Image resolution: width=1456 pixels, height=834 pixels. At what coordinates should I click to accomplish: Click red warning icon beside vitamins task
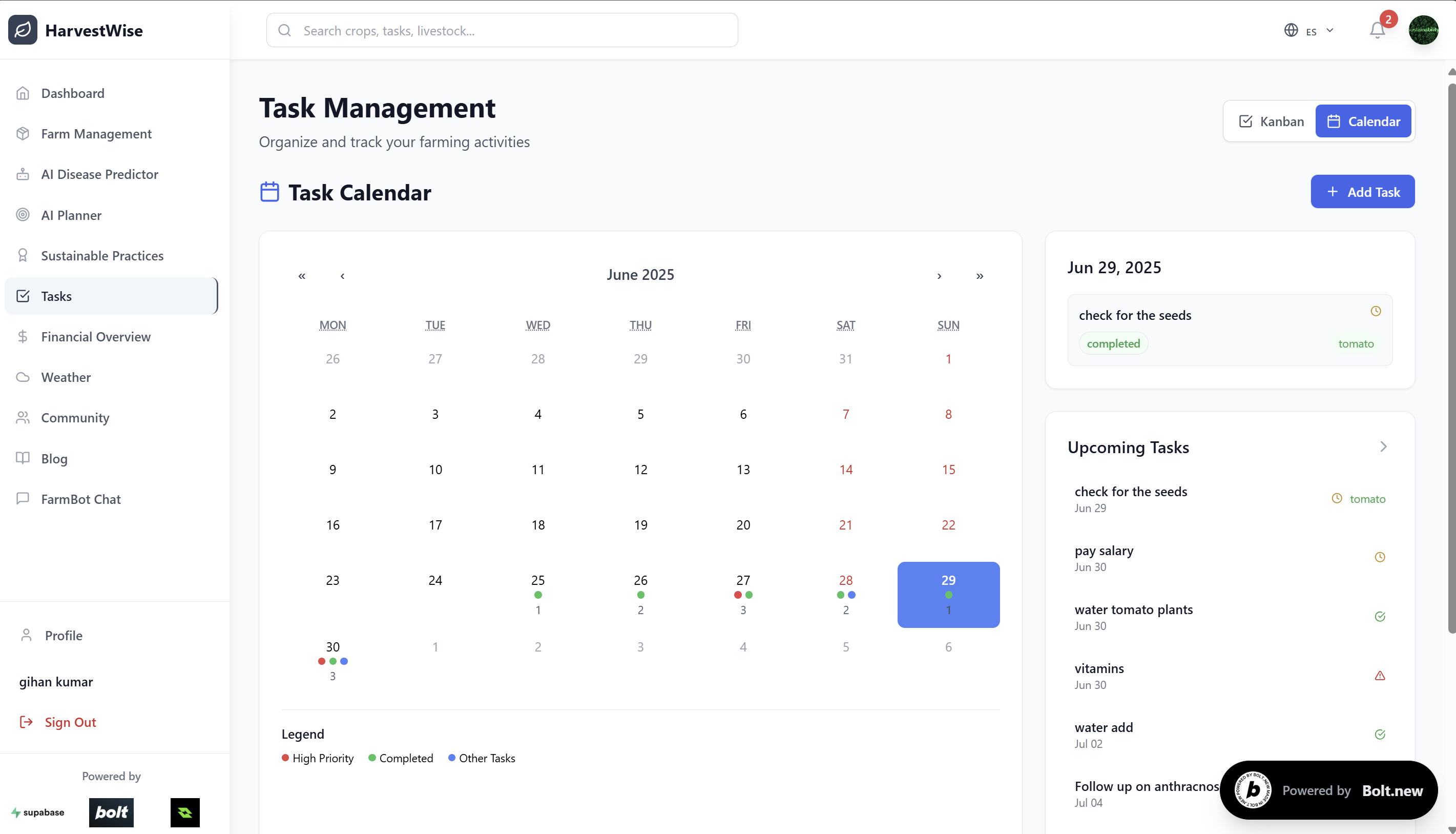coord(1380,675)
